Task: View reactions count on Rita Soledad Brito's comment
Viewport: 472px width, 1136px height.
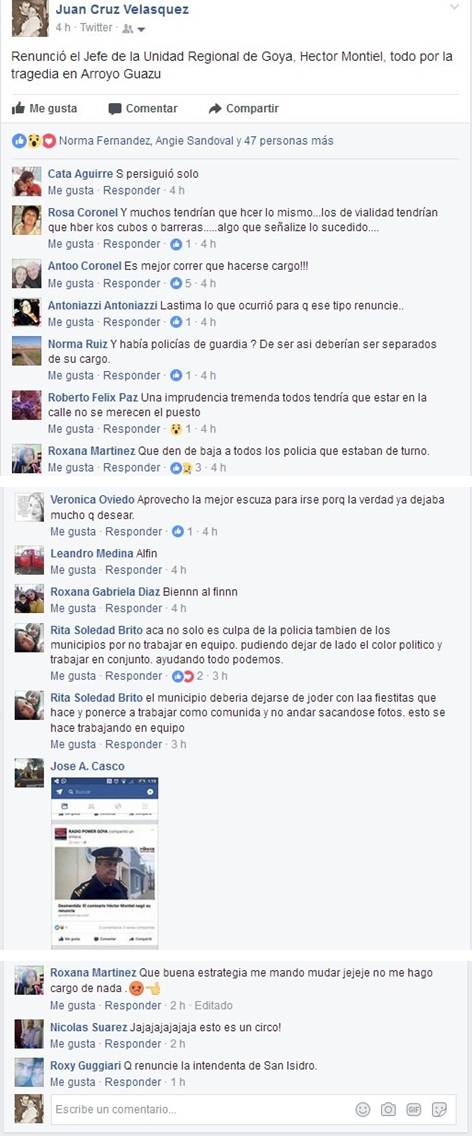Action: click(x=186, y=676)
